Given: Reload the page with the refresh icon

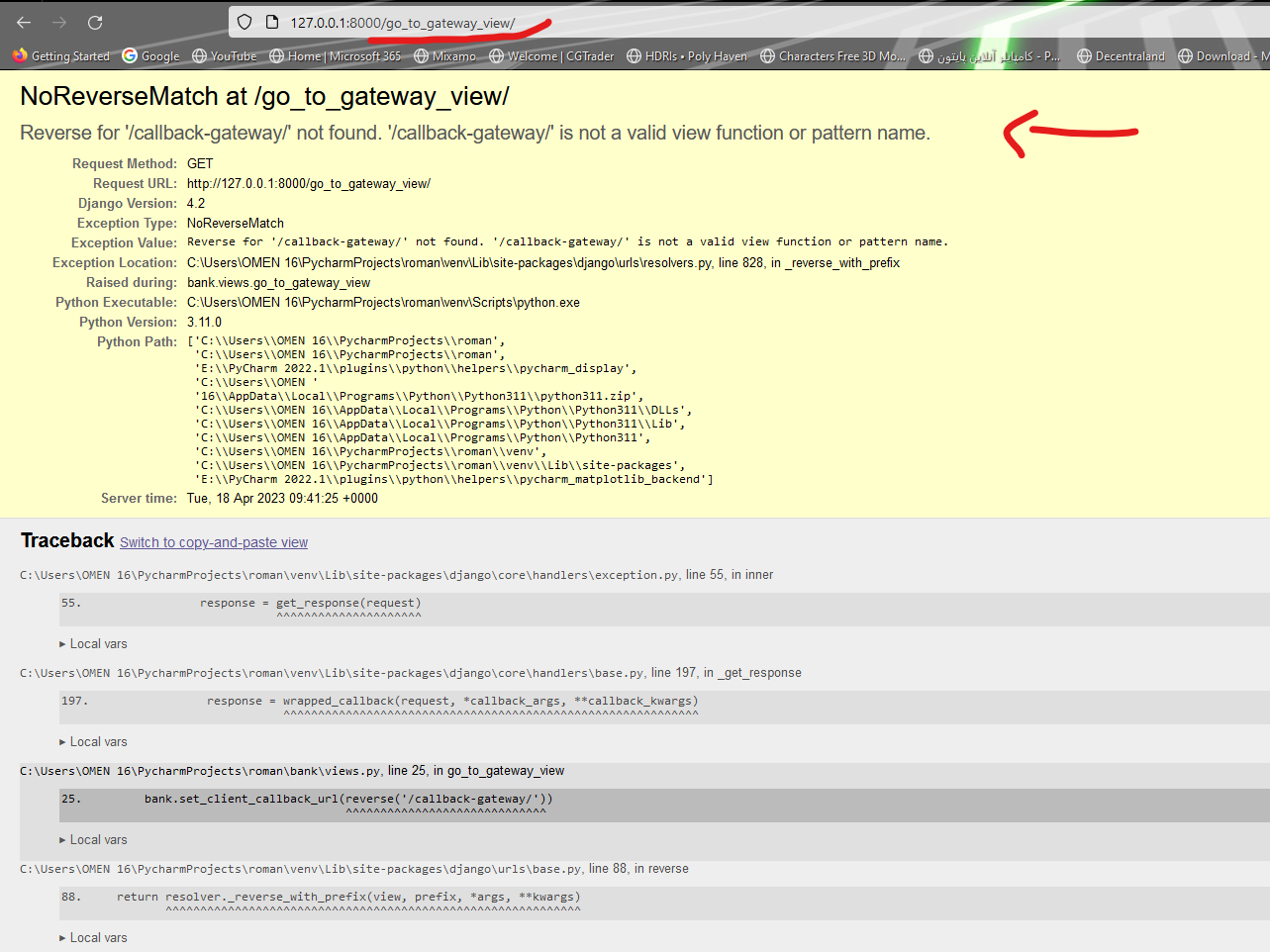Looking at the screenshot, I should (95, 22).
